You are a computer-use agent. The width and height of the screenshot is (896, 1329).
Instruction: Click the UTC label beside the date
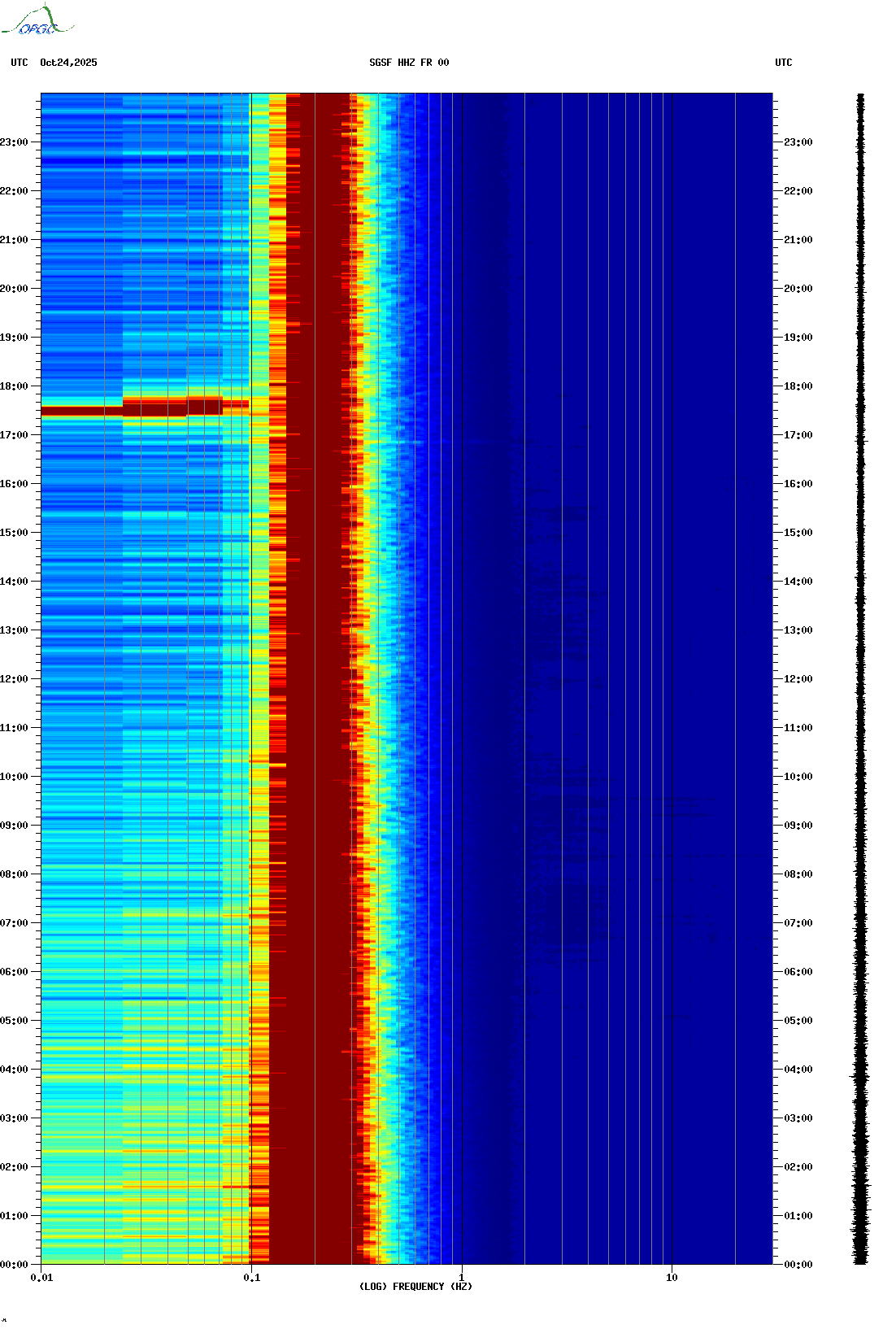click(20, 63)
